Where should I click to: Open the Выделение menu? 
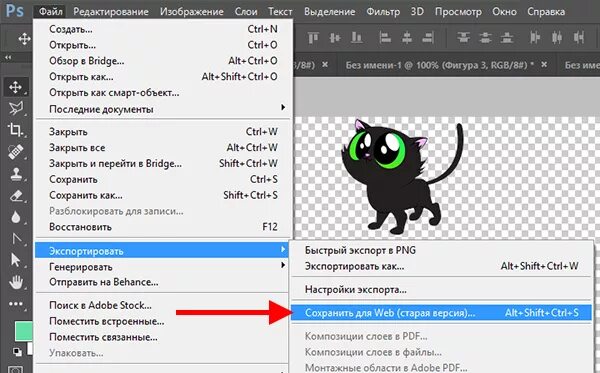click(x=329, y=11)
